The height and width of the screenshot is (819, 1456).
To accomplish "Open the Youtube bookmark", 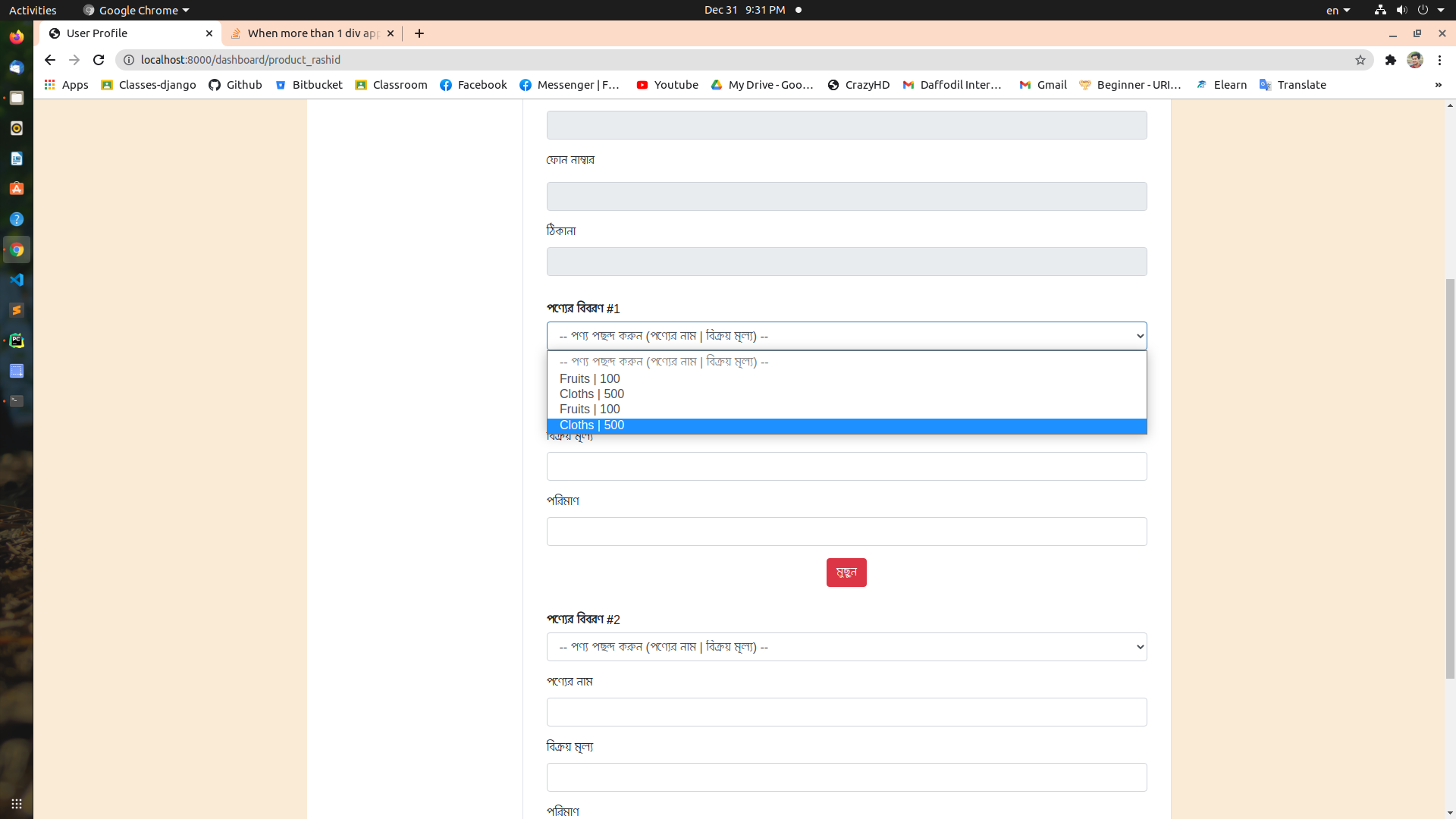I will [667, 85].
